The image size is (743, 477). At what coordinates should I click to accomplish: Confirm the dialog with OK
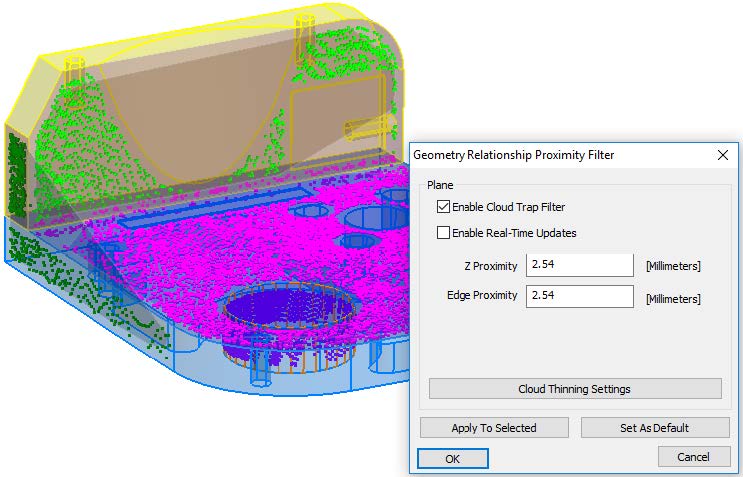point(453,459)
